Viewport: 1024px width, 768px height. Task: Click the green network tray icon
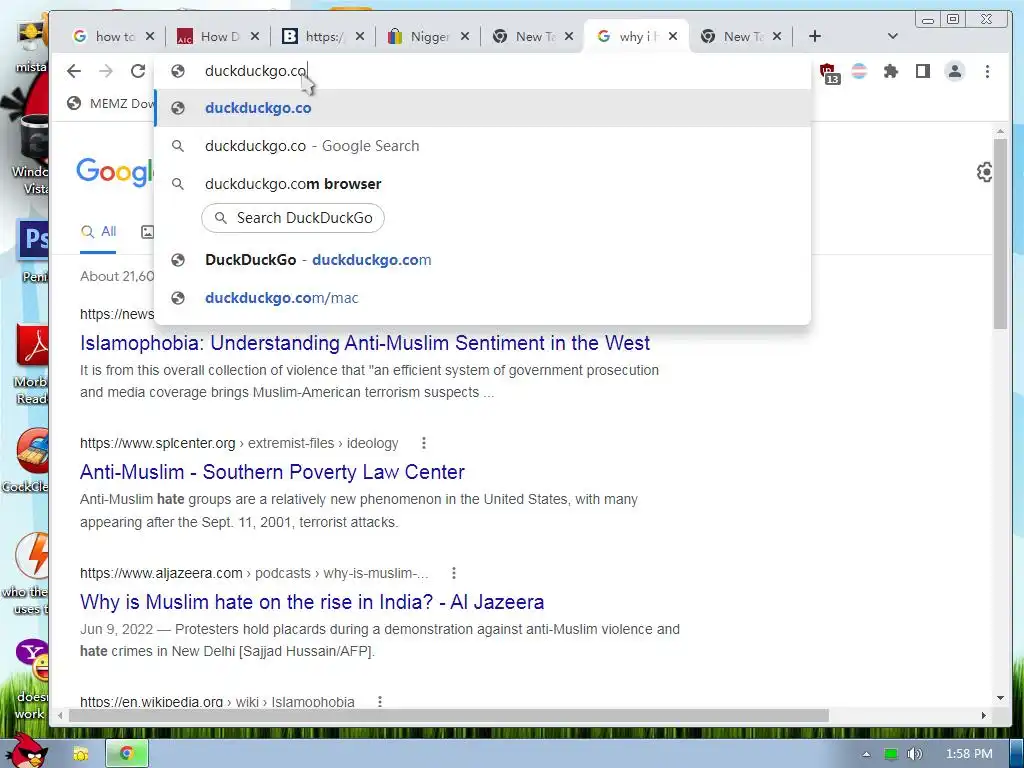point(891,754)
